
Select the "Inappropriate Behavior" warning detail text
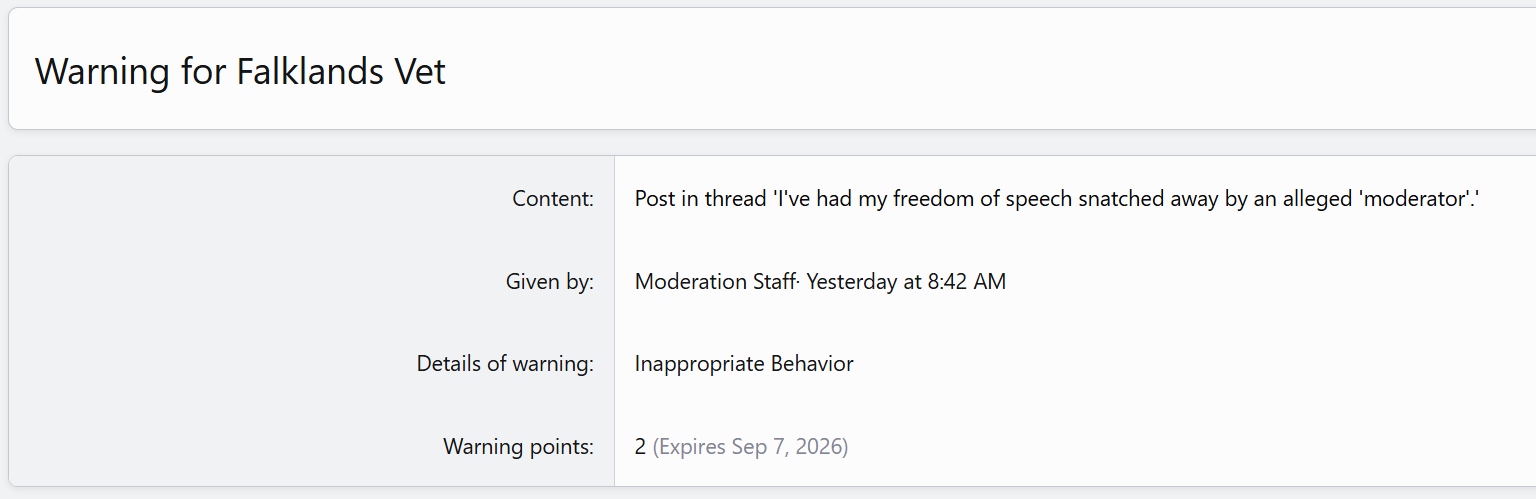click(x=744, y=364)
